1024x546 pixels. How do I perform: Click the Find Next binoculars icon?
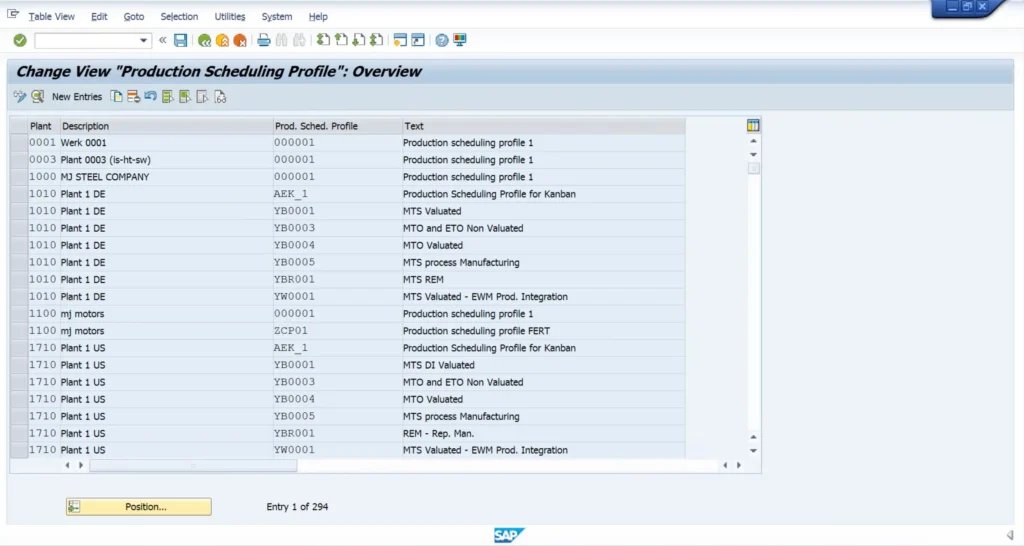tap(299, 40)
